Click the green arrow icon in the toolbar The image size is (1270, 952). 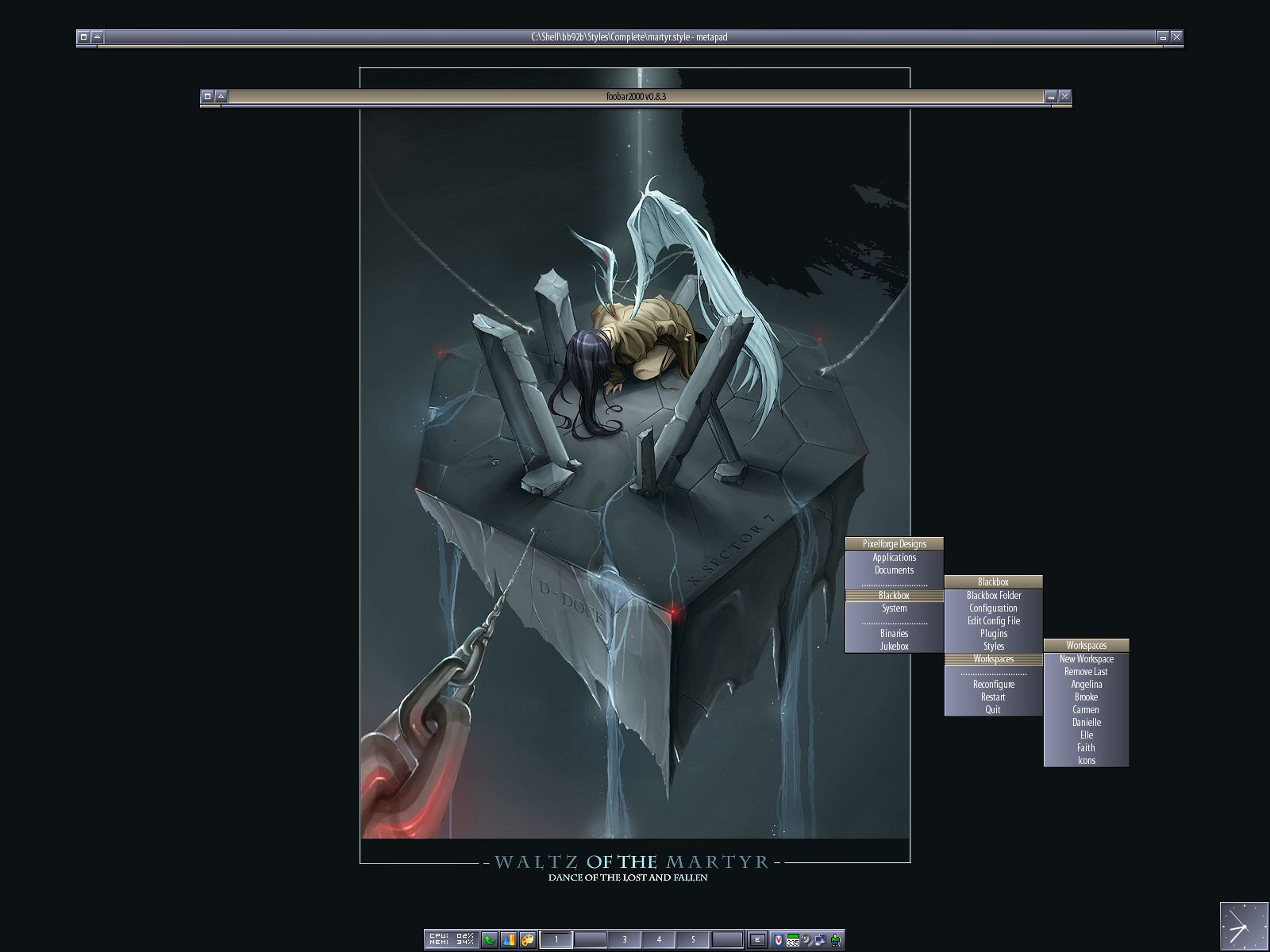pos(490,940)
